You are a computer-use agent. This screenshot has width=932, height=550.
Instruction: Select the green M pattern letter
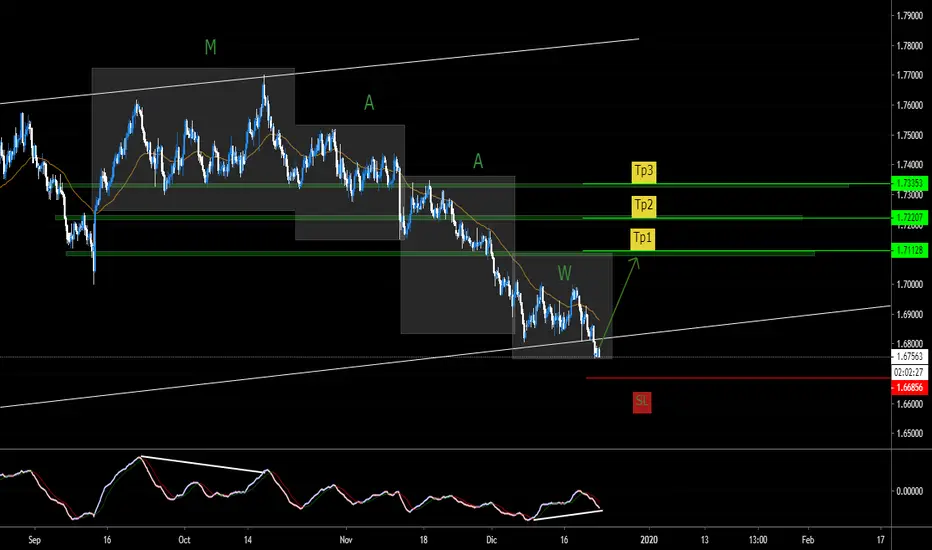click(210, 48)
